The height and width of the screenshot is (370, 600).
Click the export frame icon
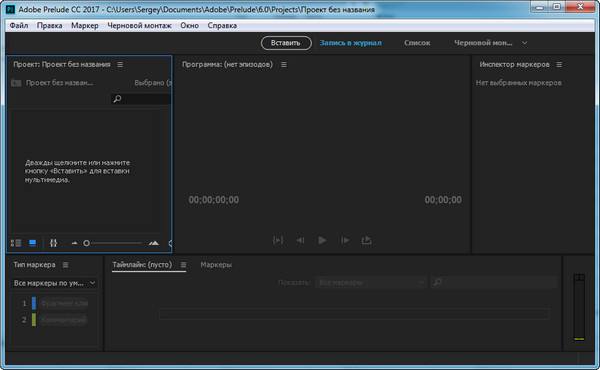click(367, 240)
